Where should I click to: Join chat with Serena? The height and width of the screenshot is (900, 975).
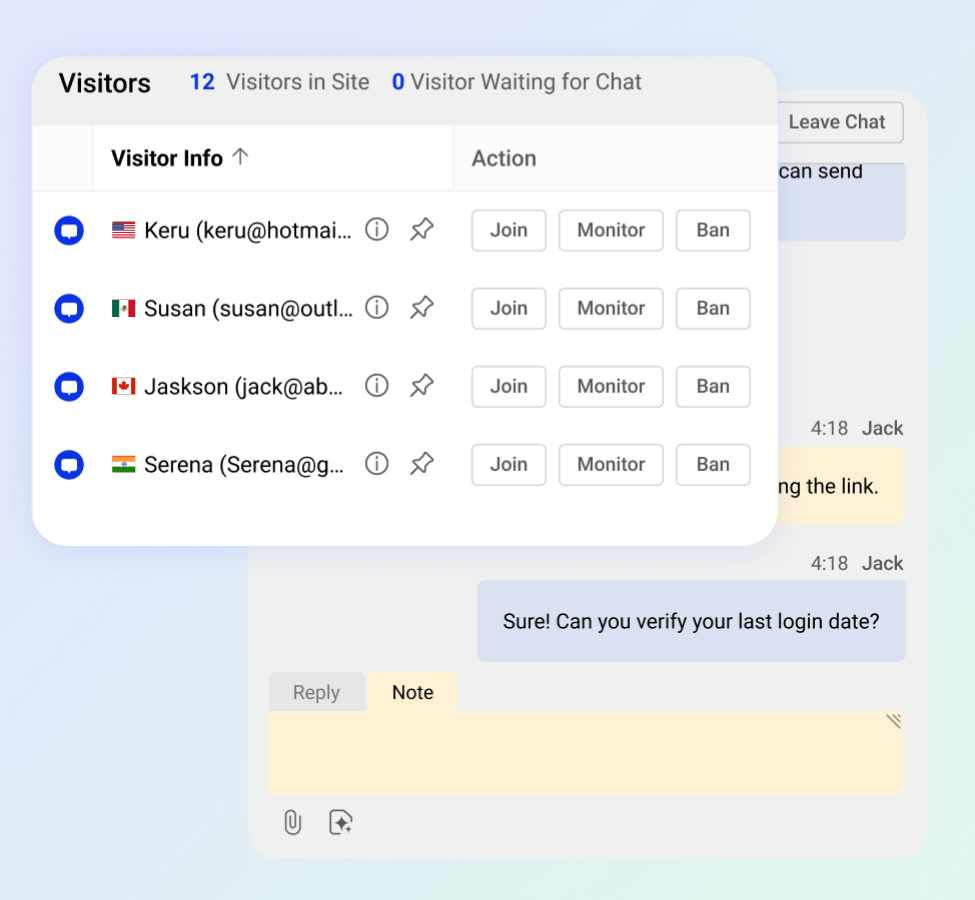[508, 464]
